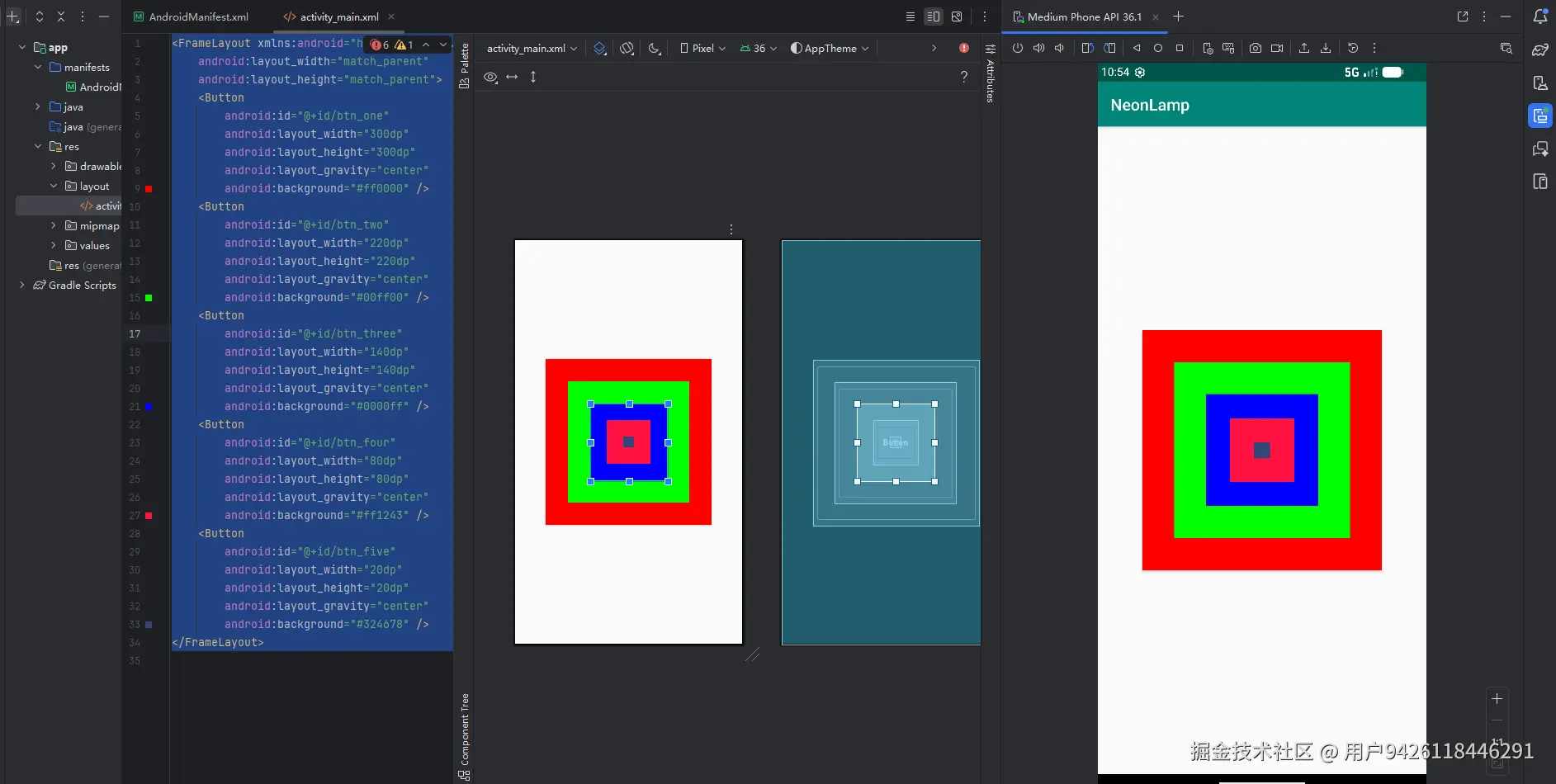Screen dimensions: 1556x784
Task: Switch the editor to Design-only view
Action: click(957, 17)
